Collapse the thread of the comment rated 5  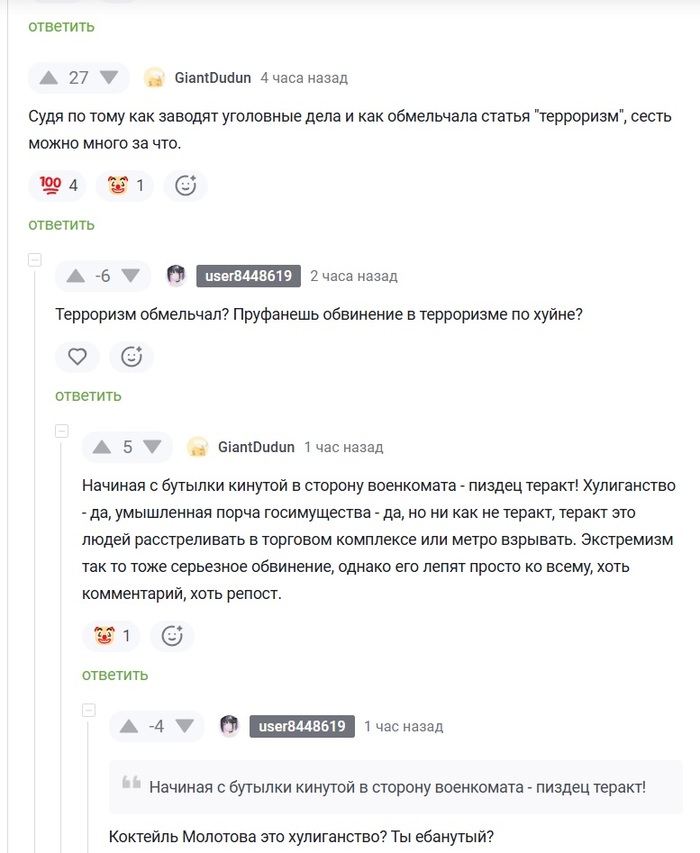62,431
